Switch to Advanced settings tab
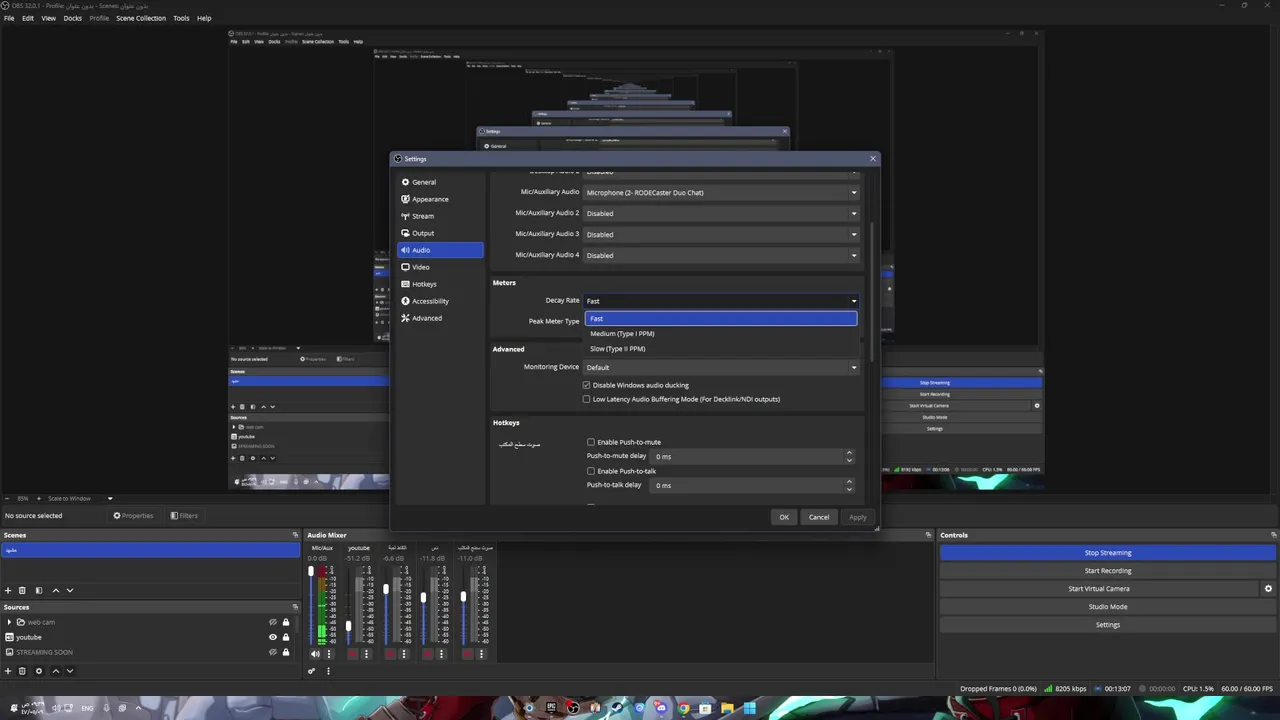 click(440, 318)
